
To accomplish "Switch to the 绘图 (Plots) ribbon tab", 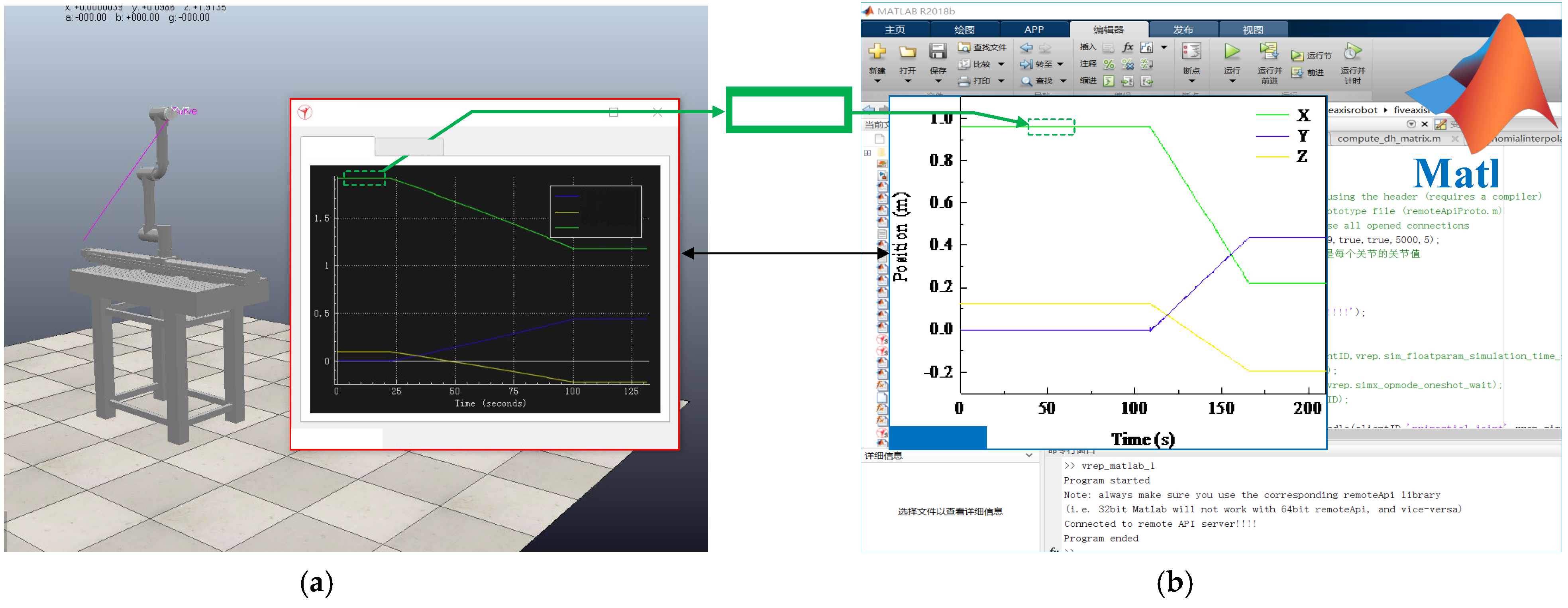I will click(x=964, y=29).
